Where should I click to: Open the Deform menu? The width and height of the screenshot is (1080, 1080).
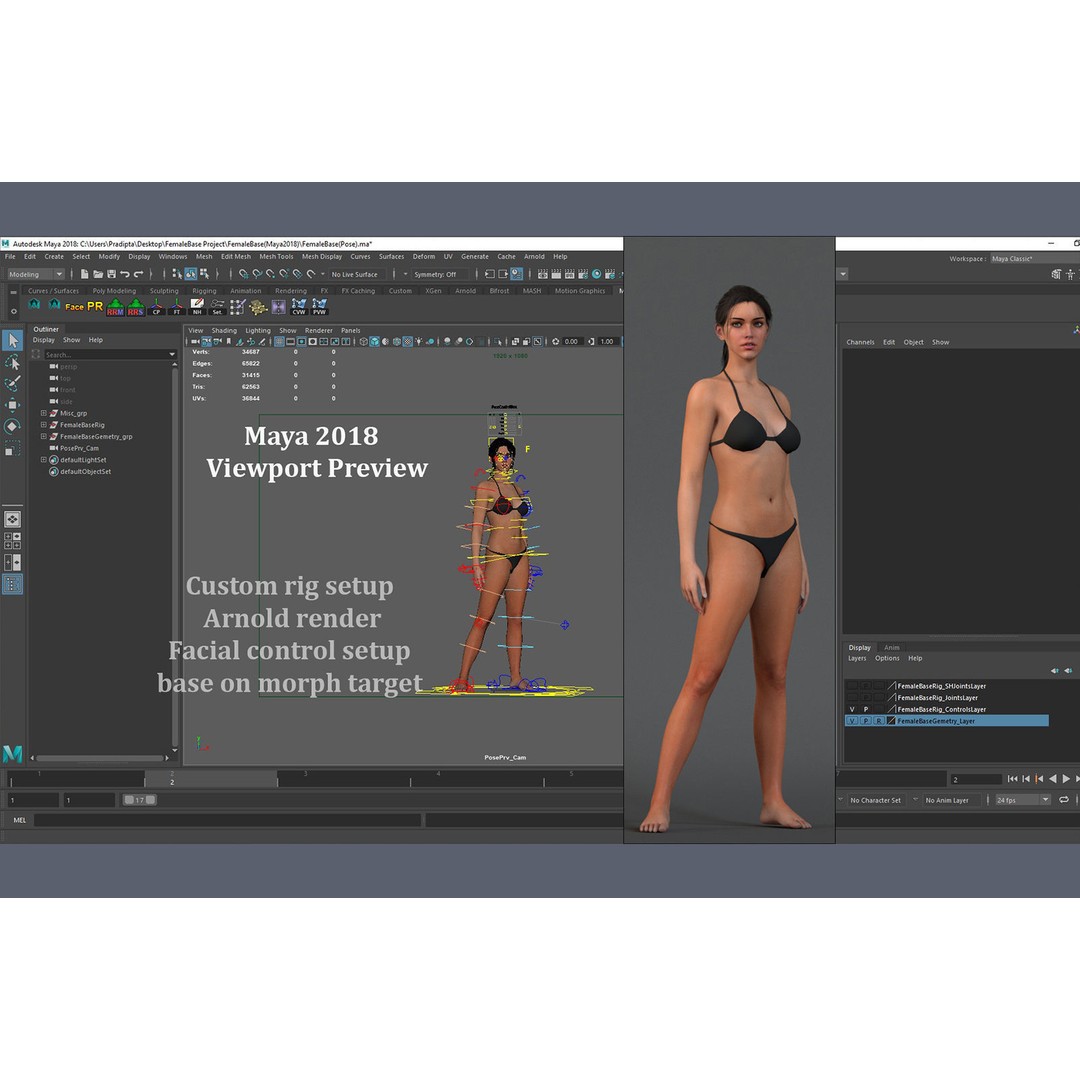click(424, 256)
